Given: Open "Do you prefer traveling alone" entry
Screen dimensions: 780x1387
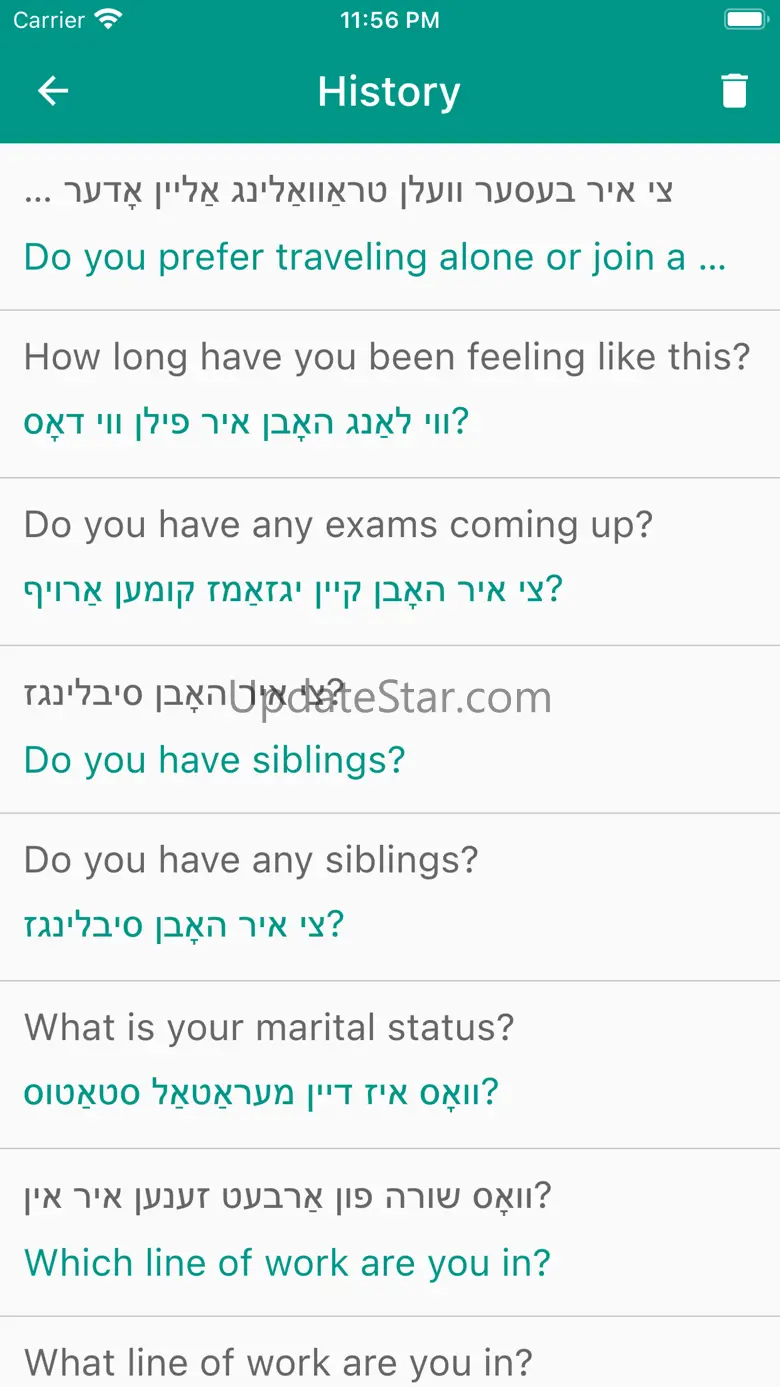Looking at the screenshot, I should 374,257.
